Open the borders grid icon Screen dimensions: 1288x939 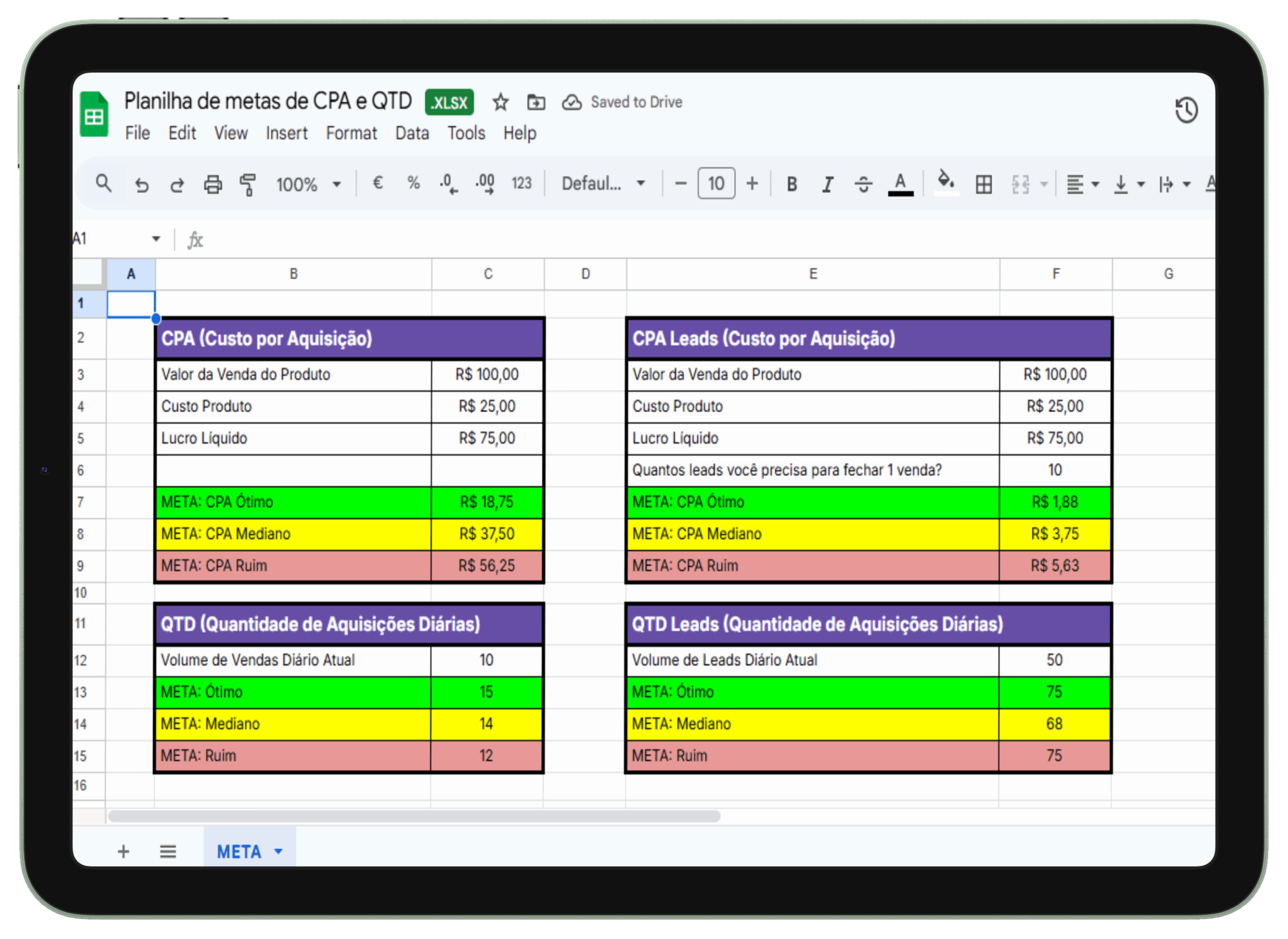(x=983, y=185)
